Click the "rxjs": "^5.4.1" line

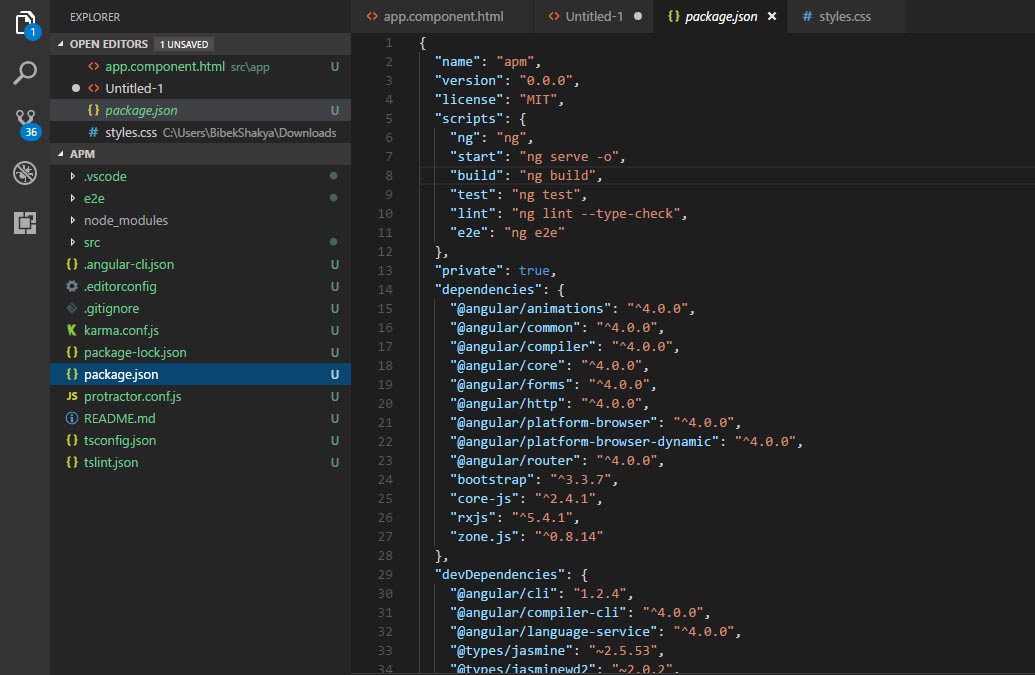(x=514, y=518)
